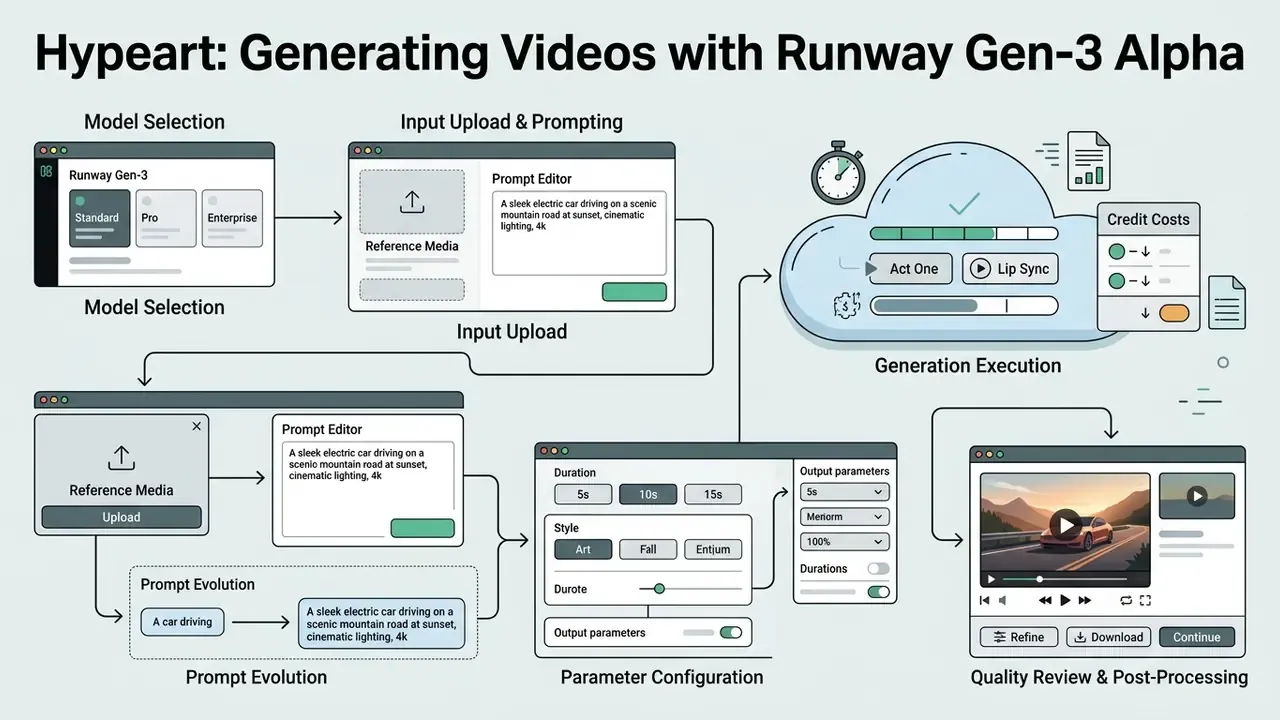Click the skip to start icon under the video
This screenshot has width=1280, height=720.
click(x=985, y=600)
